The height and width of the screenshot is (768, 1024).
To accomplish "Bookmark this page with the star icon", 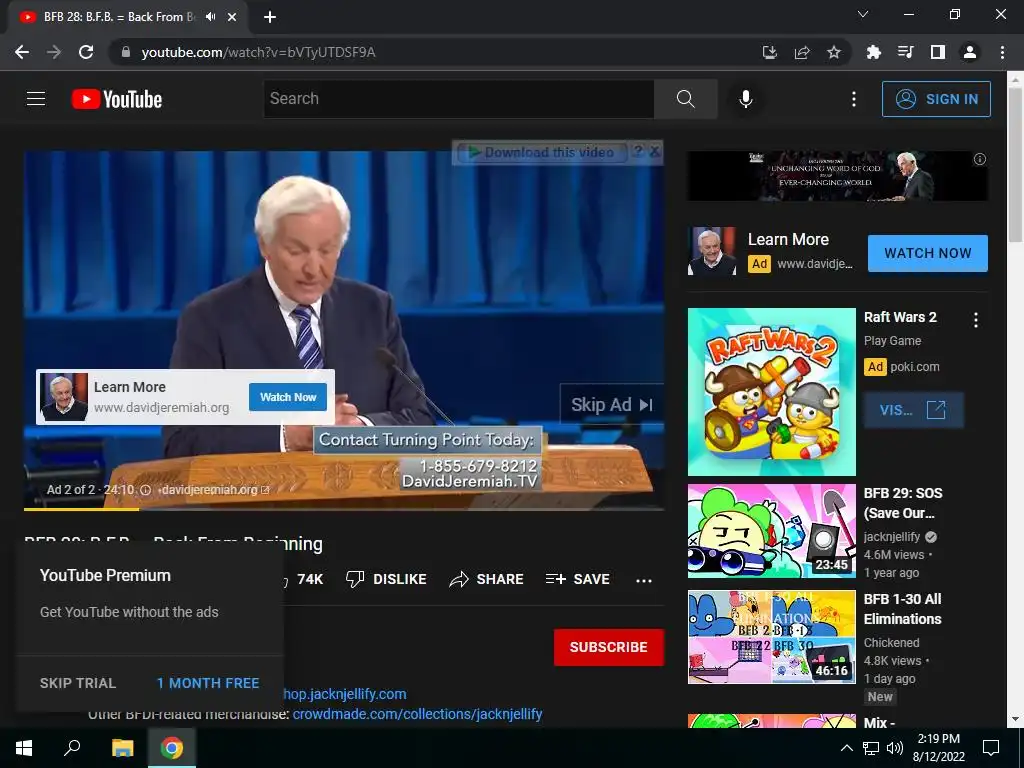I will pyautogui.click(x=834, y=52).
